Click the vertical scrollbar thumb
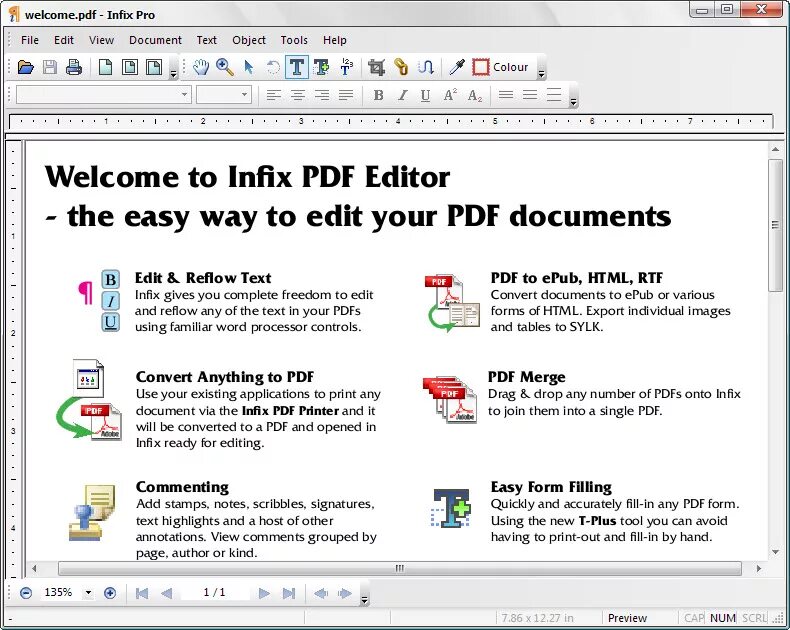 point(775,225)
